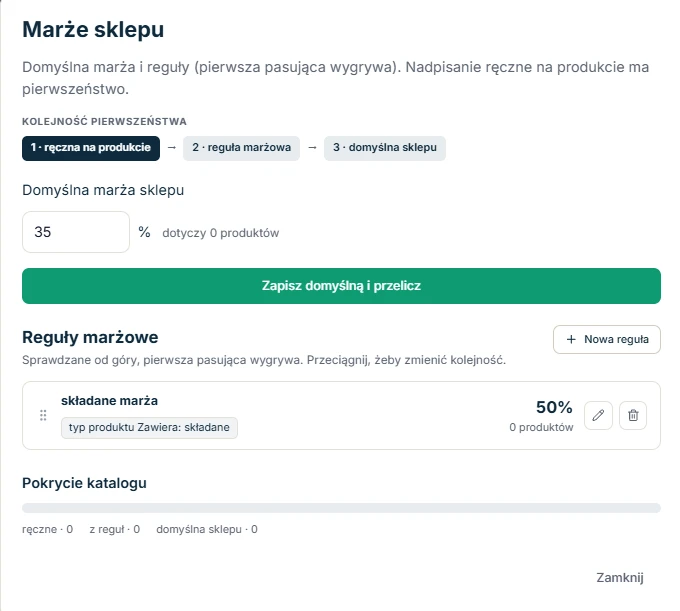This screenshot has height=611, width=680.
Task: Select the '3 · domyślna sklepu' chip
Action: [385, 148]
